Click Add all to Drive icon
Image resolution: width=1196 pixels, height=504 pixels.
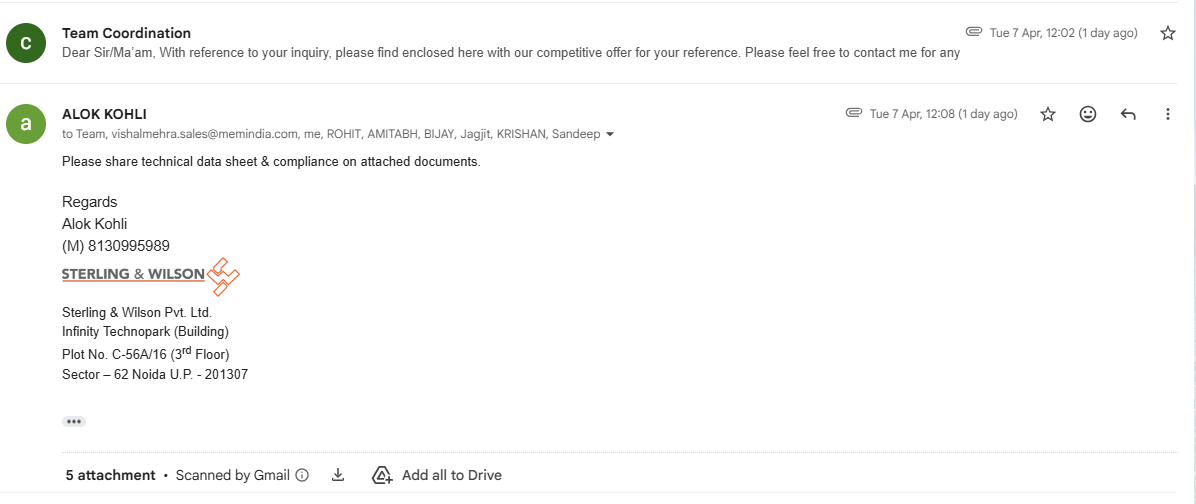382,475
